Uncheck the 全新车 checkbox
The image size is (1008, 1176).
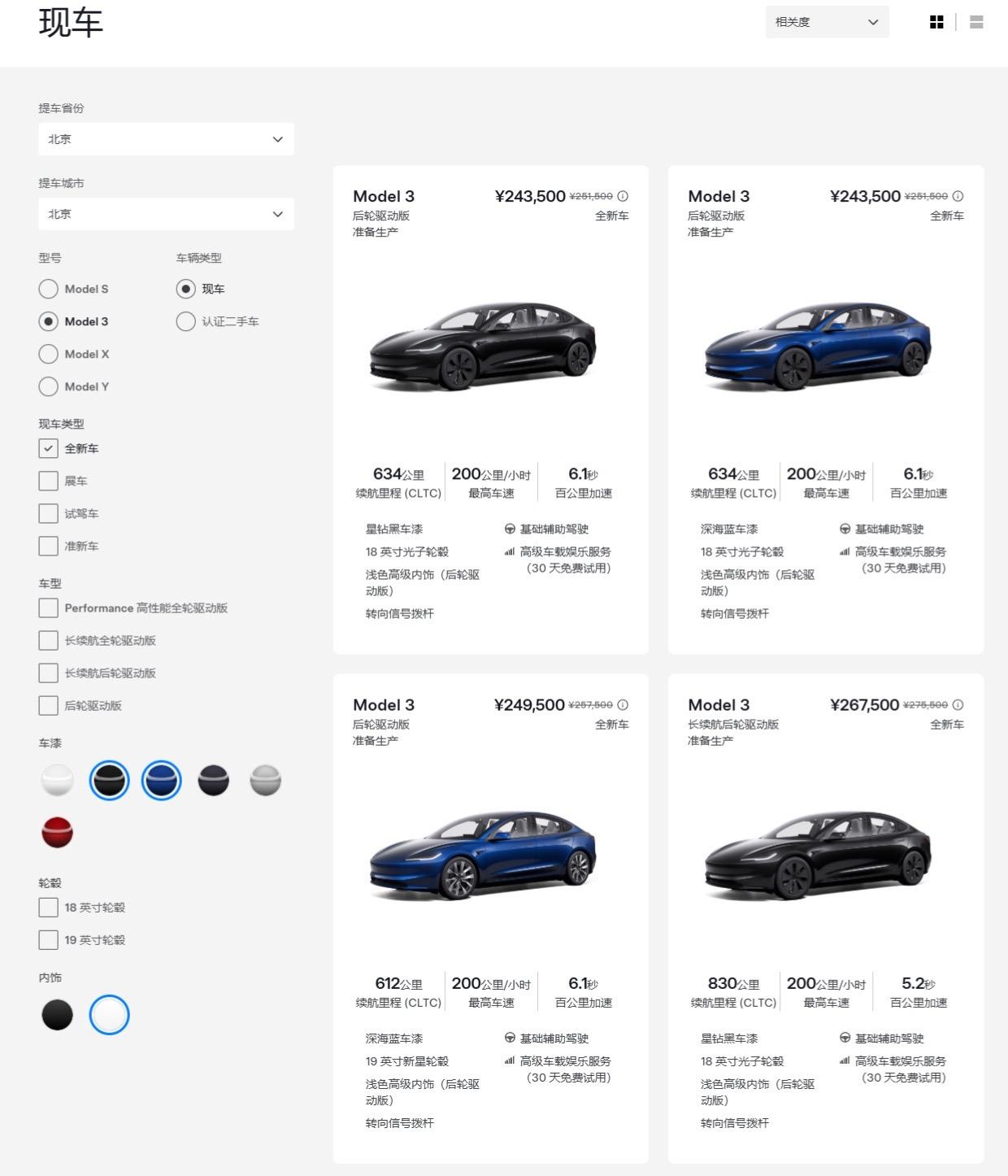click(48, 448)
